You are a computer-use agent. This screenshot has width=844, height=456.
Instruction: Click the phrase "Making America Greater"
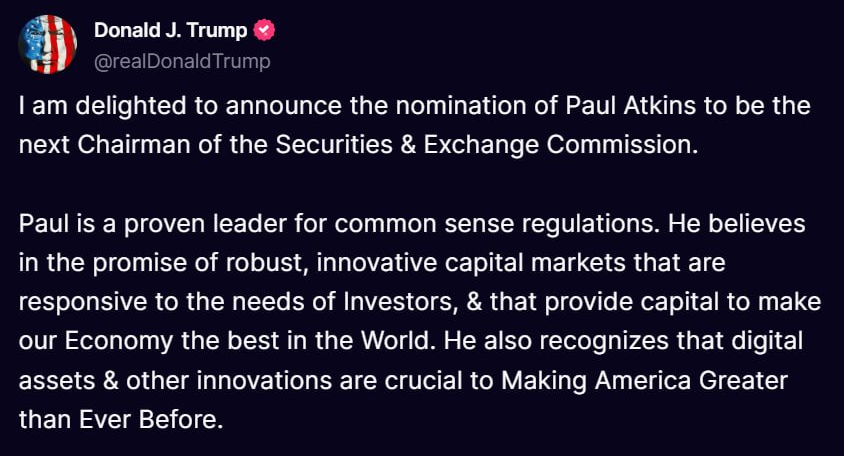[644, 380]
